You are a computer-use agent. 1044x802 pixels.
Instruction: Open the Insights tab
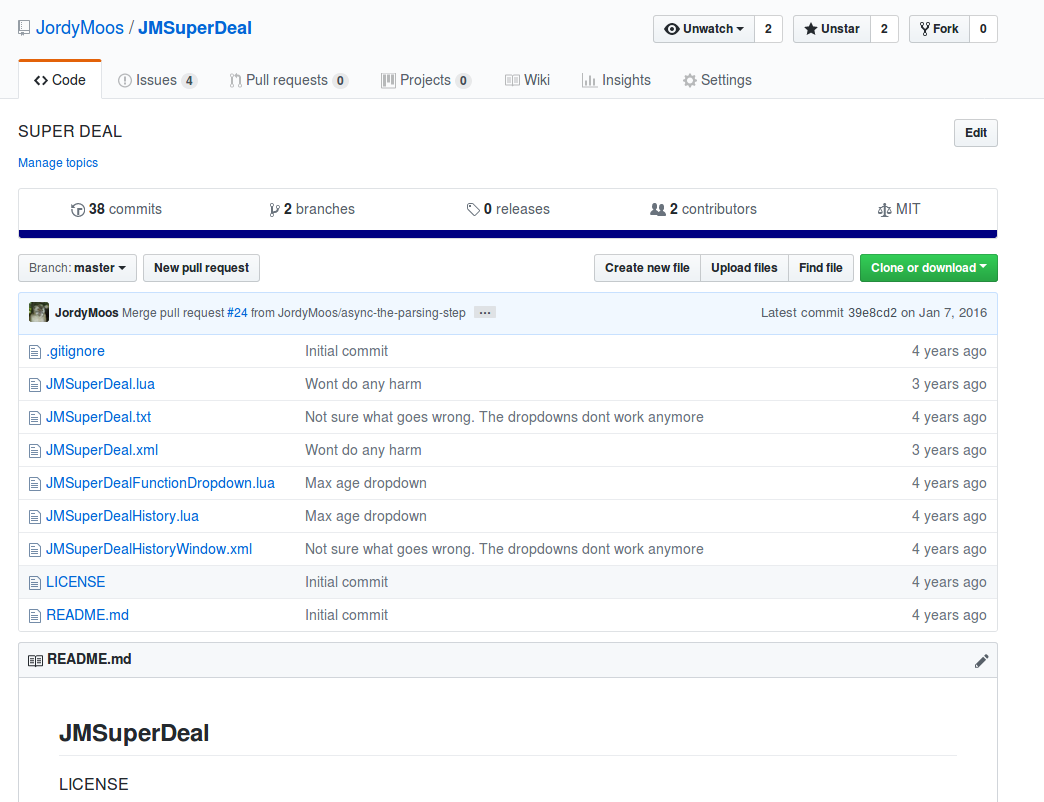click(616, 80)
